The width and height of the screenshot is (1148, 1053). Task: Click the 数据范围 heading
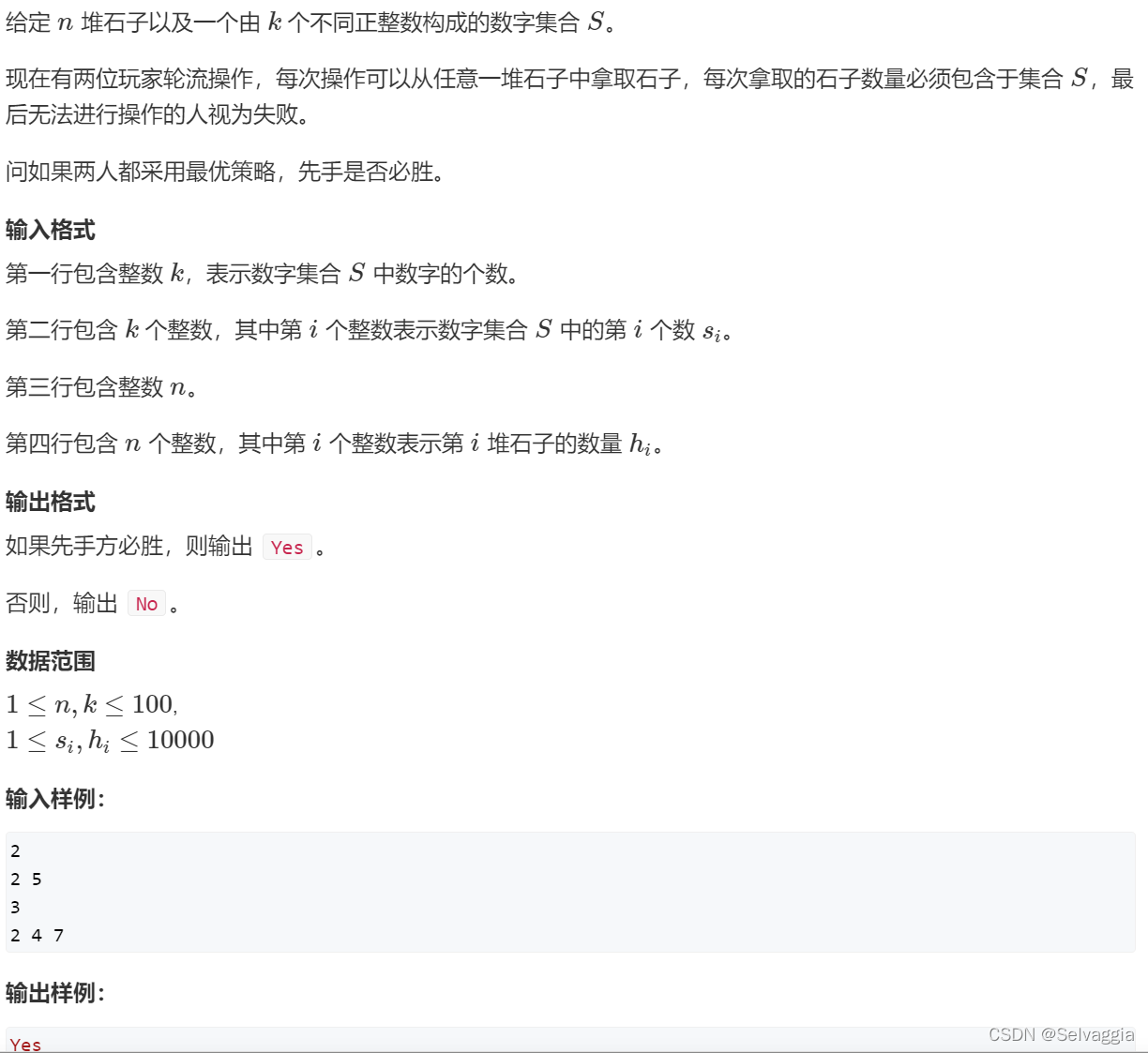point(51,661)
